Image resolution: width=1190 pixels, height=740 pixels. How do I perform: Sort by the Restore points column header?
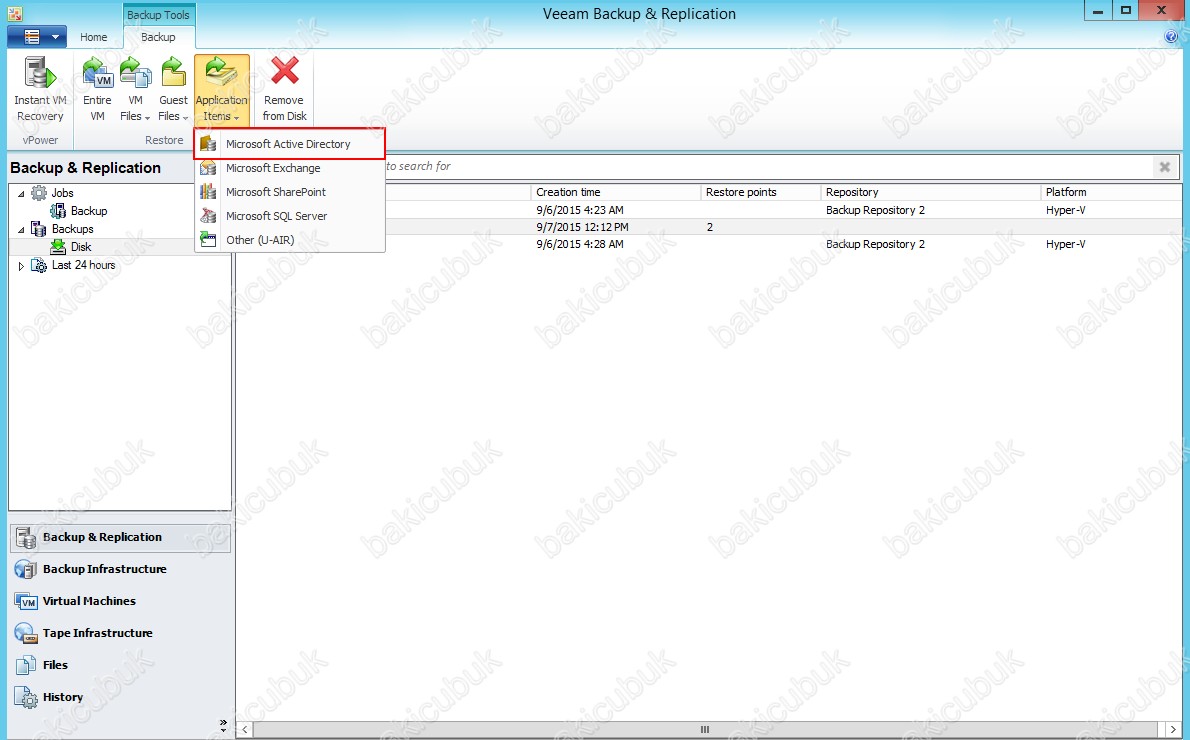tap(760, 192)
